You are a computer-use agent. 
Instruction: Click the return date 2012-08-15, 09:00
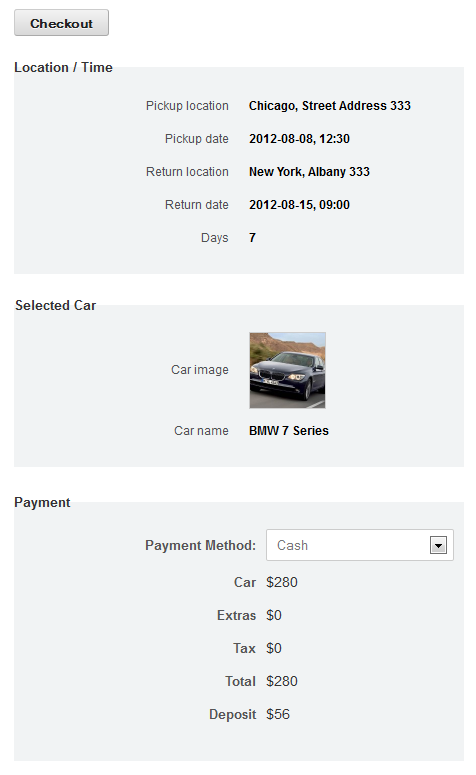click(299, 205)
